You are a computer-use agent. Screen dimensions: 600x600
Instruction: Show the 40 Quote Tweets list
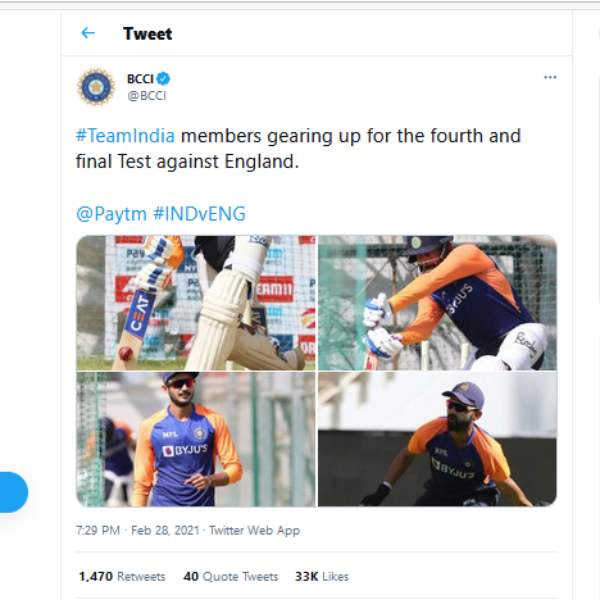pos(231,576)
